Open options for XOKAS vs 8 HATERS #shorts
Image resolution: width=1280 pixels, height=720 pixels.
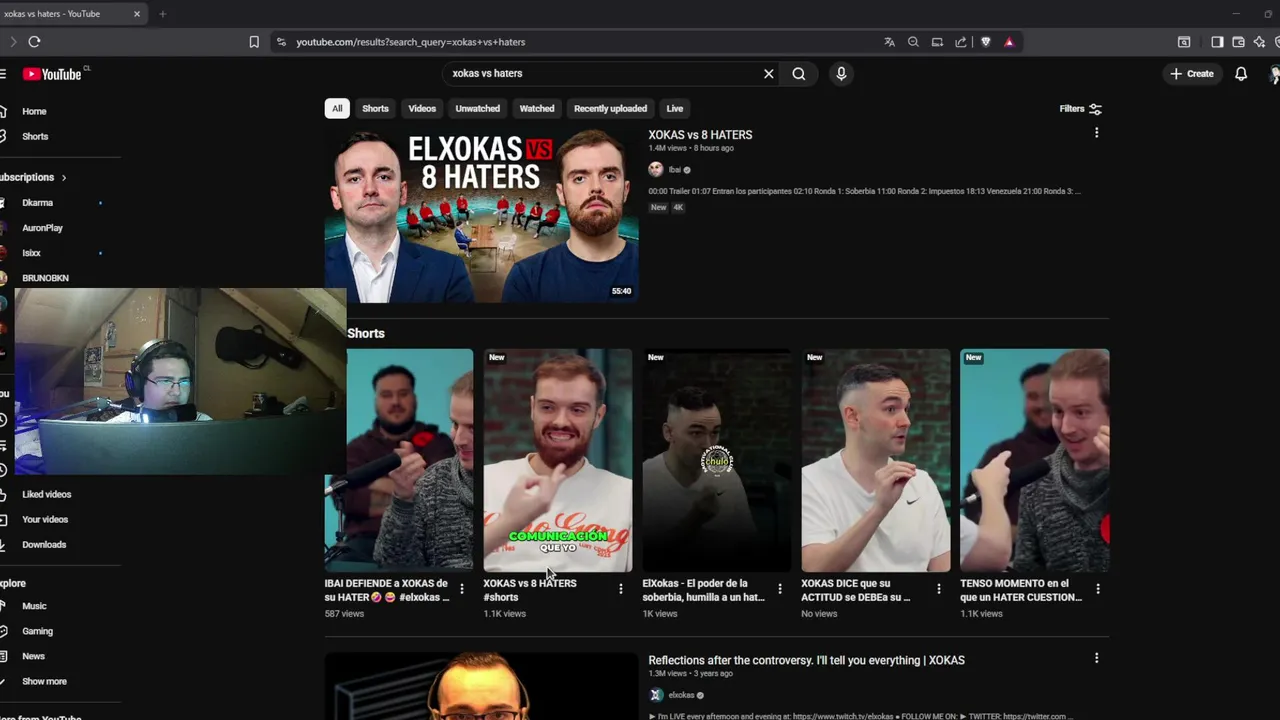[x=620, y=589]
